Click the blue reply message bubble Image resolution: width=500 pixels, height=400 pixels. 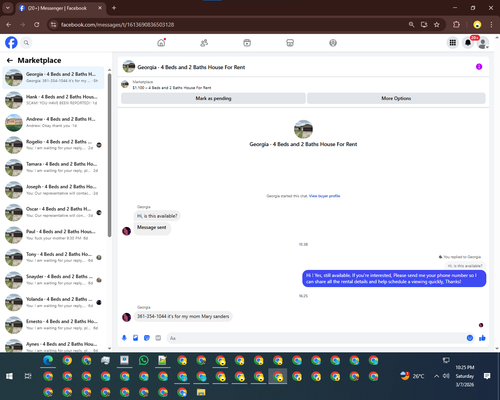click(x=394, y=278)
